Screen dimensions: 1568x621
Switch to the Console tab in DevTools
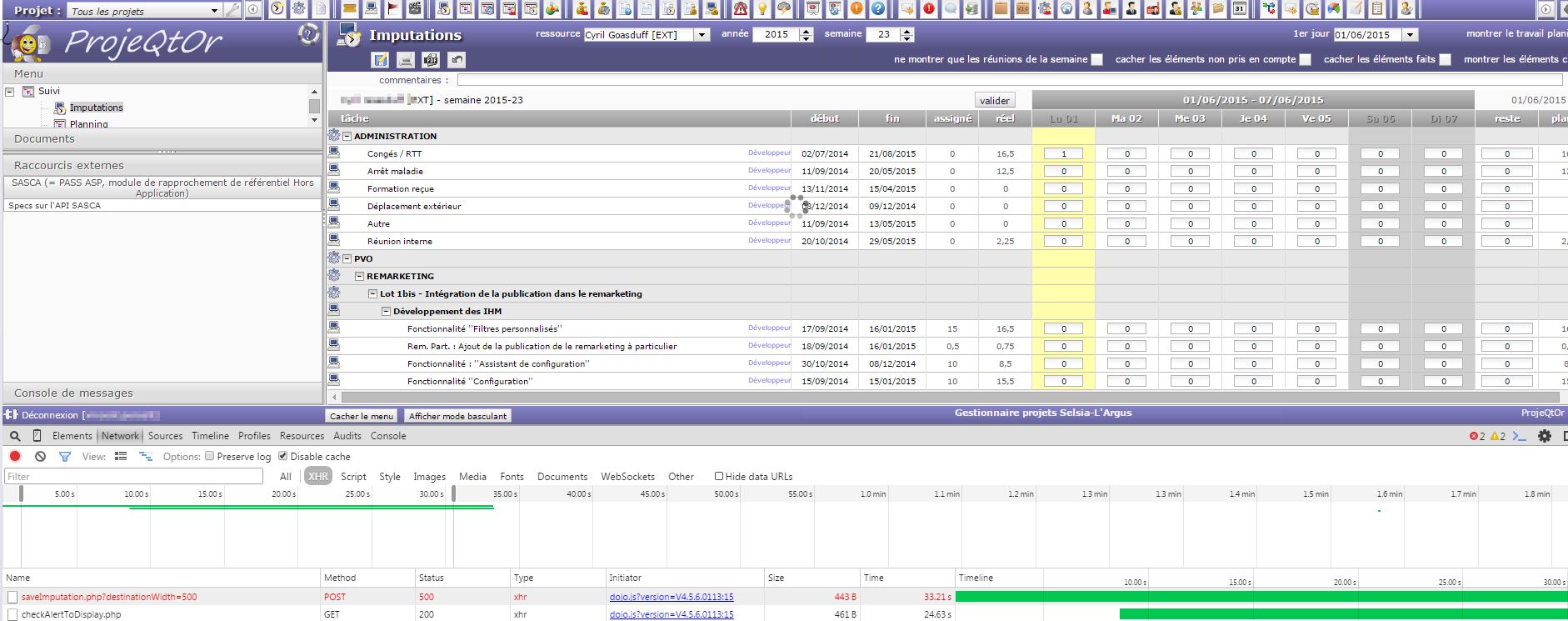click(x=387, y=436)
